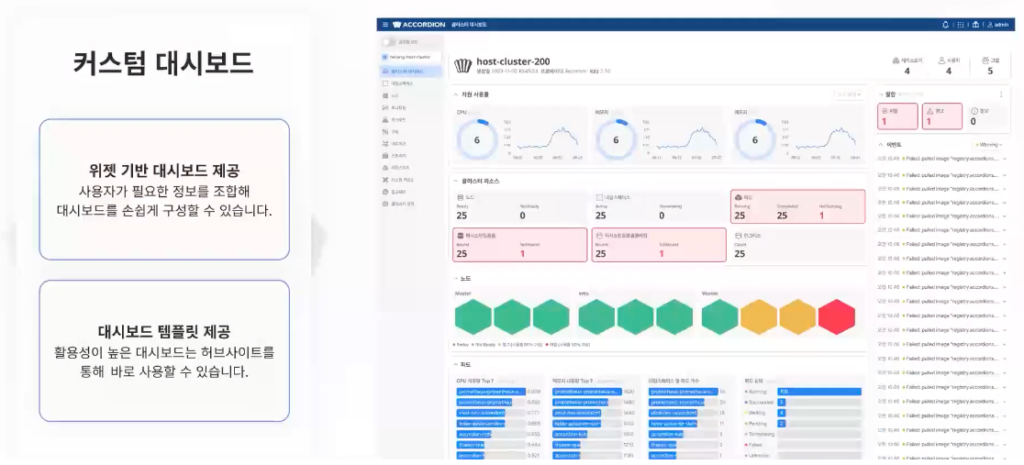
Task: Open the host-cluster selector in sidebar
Action: (409, 57)
